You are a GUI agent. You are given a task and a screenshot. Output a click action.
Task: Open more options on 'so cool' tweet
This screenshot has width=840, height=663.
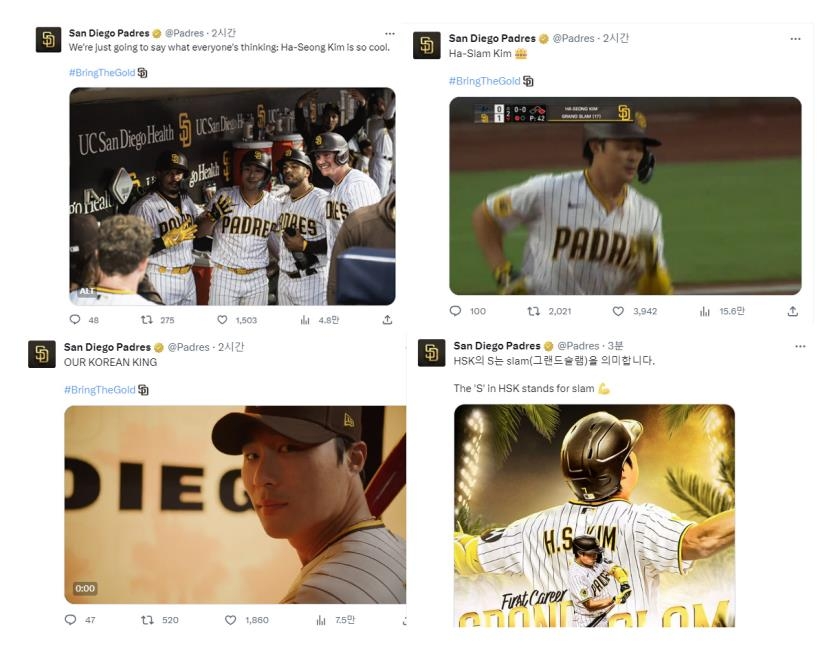(x=389, y=33)
